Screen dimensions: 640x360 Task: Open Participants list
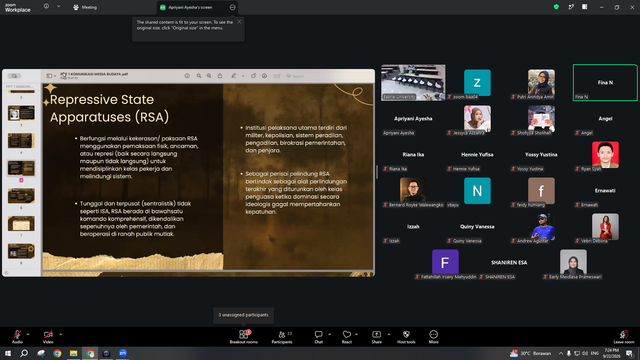(282, 337)
